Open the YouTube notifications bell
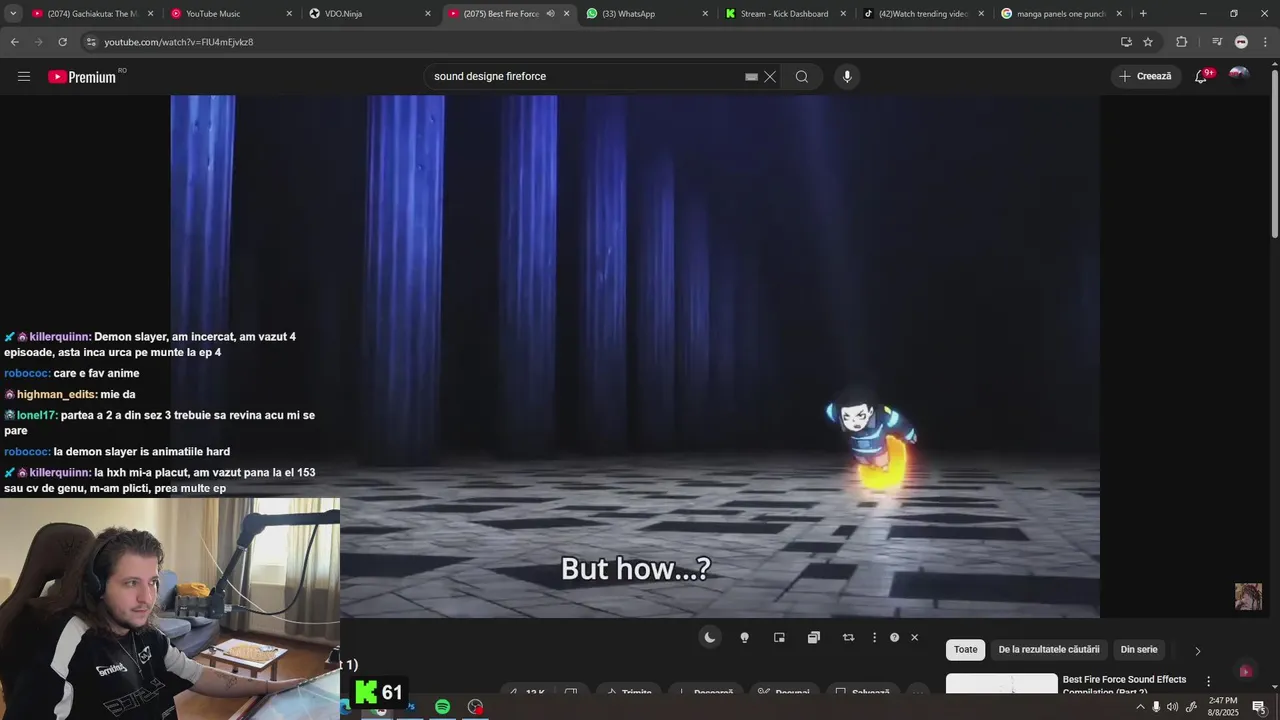Viewport: 1280px width, 720px height. tap(1202, 76)
